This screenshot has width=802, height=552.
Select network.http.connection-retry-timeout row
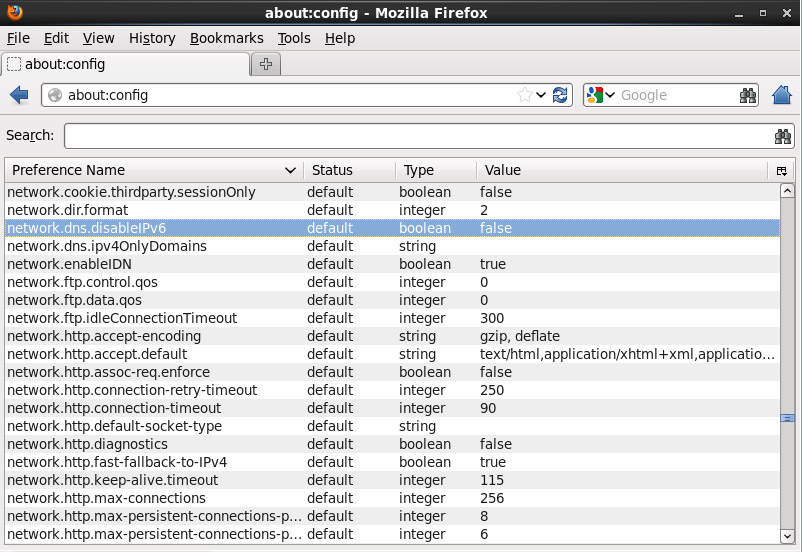[392, 390]
